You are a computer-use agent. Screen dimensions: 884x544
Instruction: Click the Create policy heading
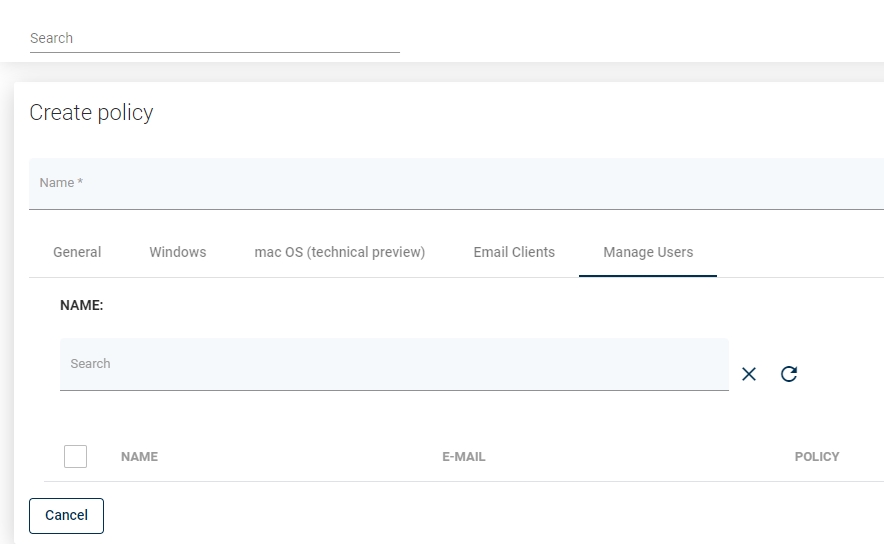[x=91, y=113]
